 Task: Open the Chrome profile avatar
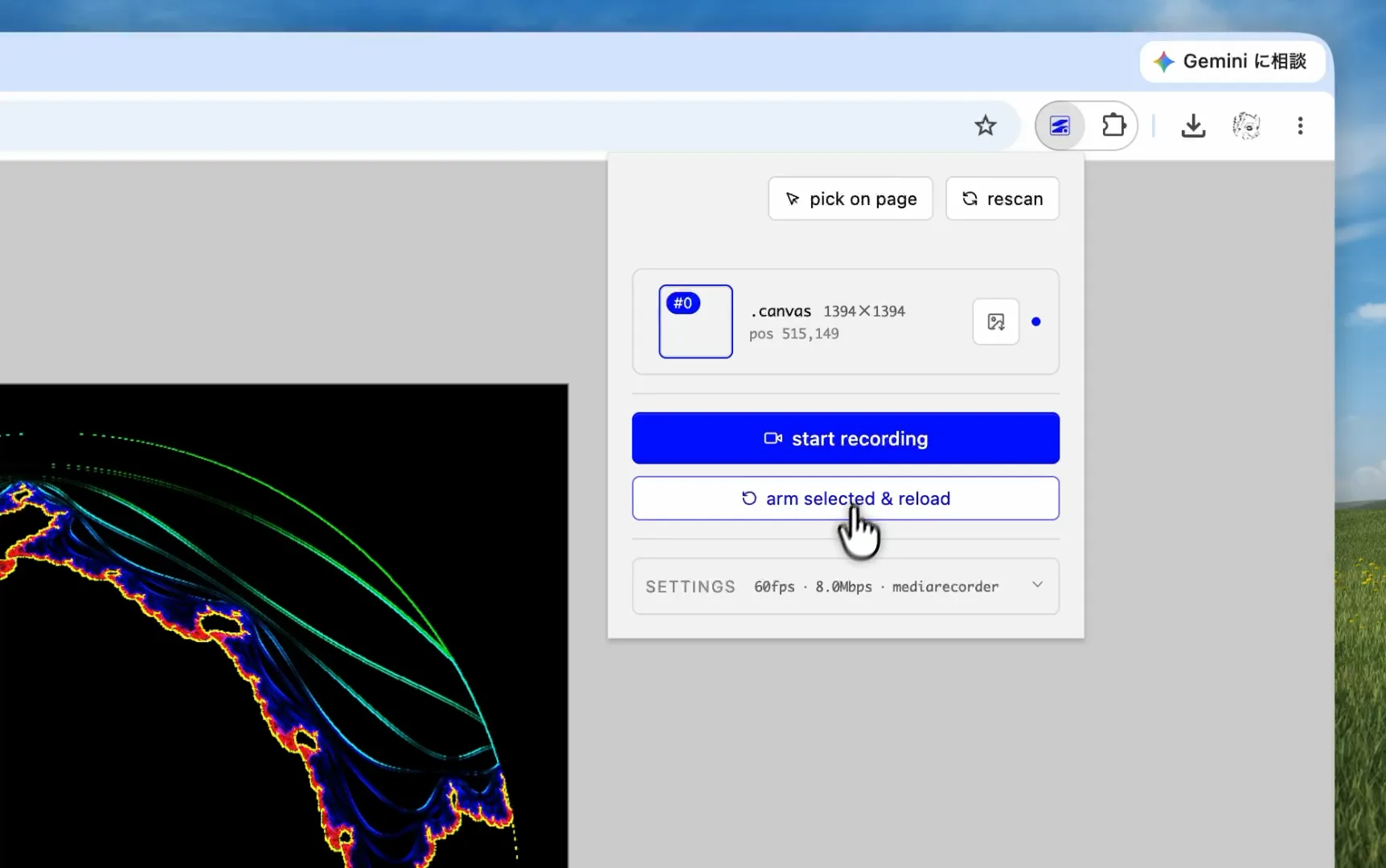point(1246,125)
